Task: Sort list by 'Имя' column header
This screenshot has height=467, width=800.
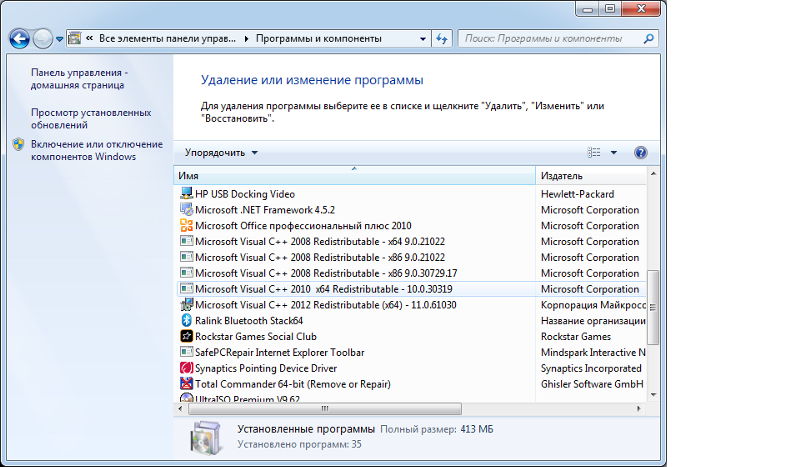Action: pos(354,176)
